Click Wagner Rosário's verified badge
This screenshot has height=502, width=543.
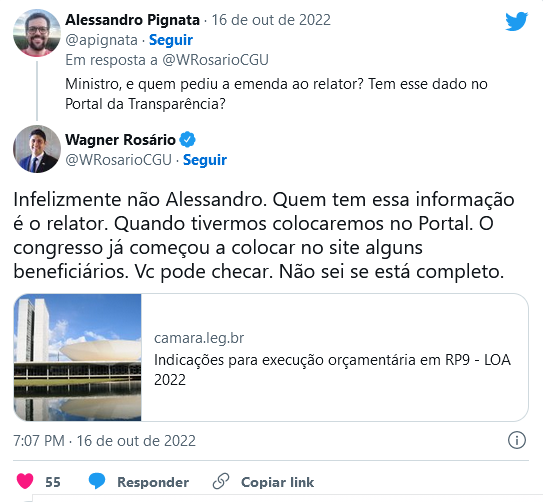pos(187,140)
